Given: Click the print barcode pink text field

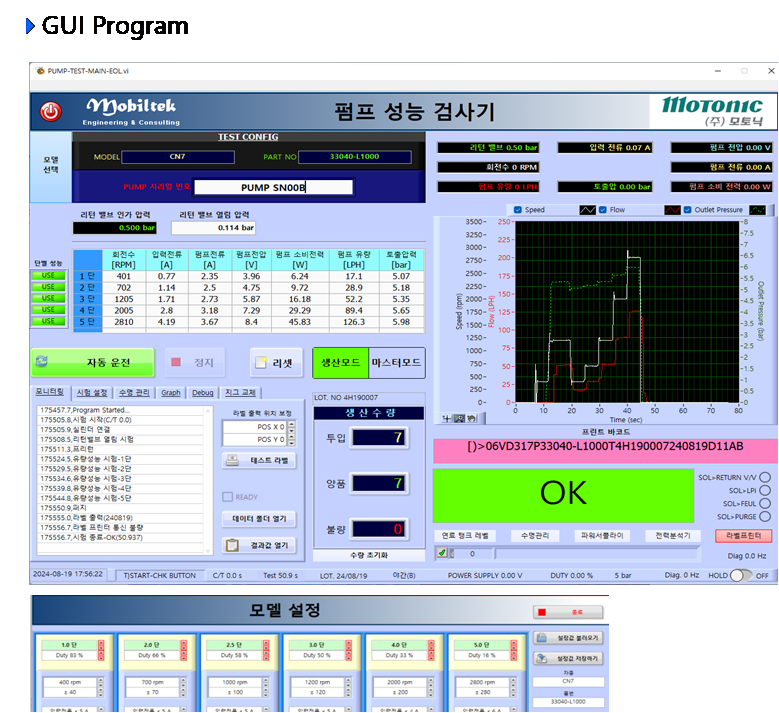Looking at the screenshot, I should pos(605,450).
